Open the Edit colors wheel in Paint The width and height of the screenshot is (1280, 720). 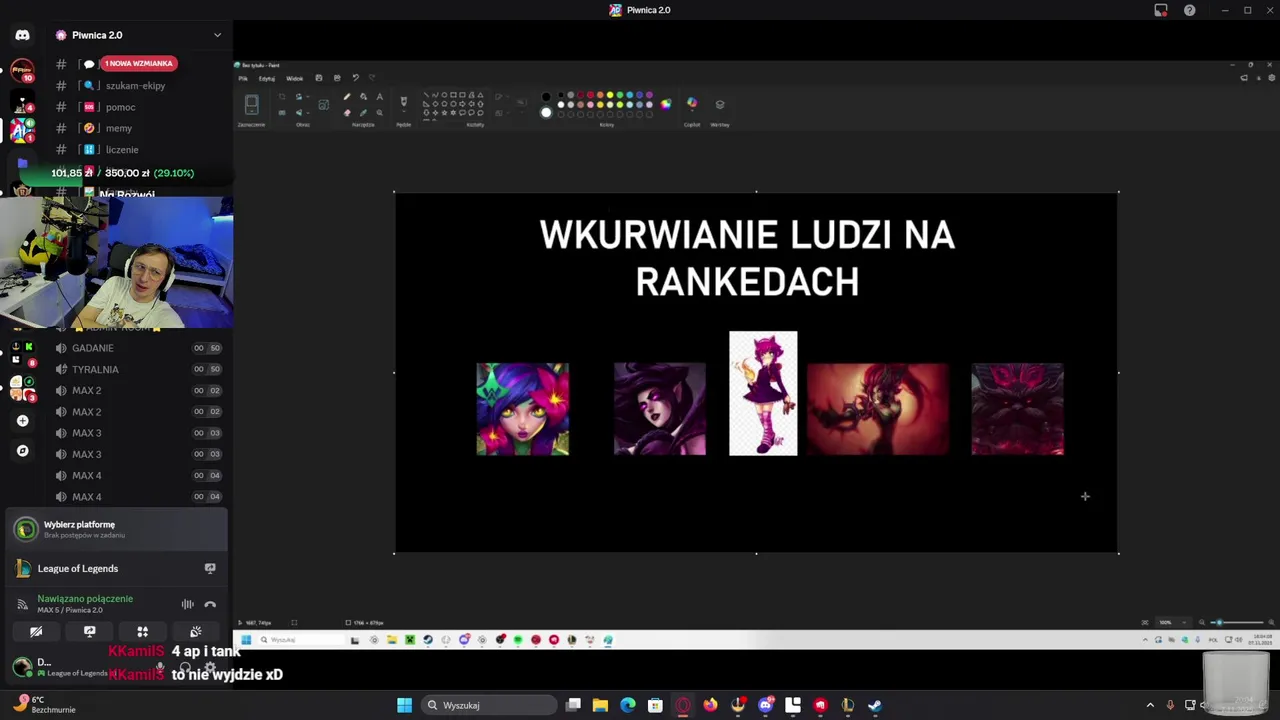coord(666,104)
